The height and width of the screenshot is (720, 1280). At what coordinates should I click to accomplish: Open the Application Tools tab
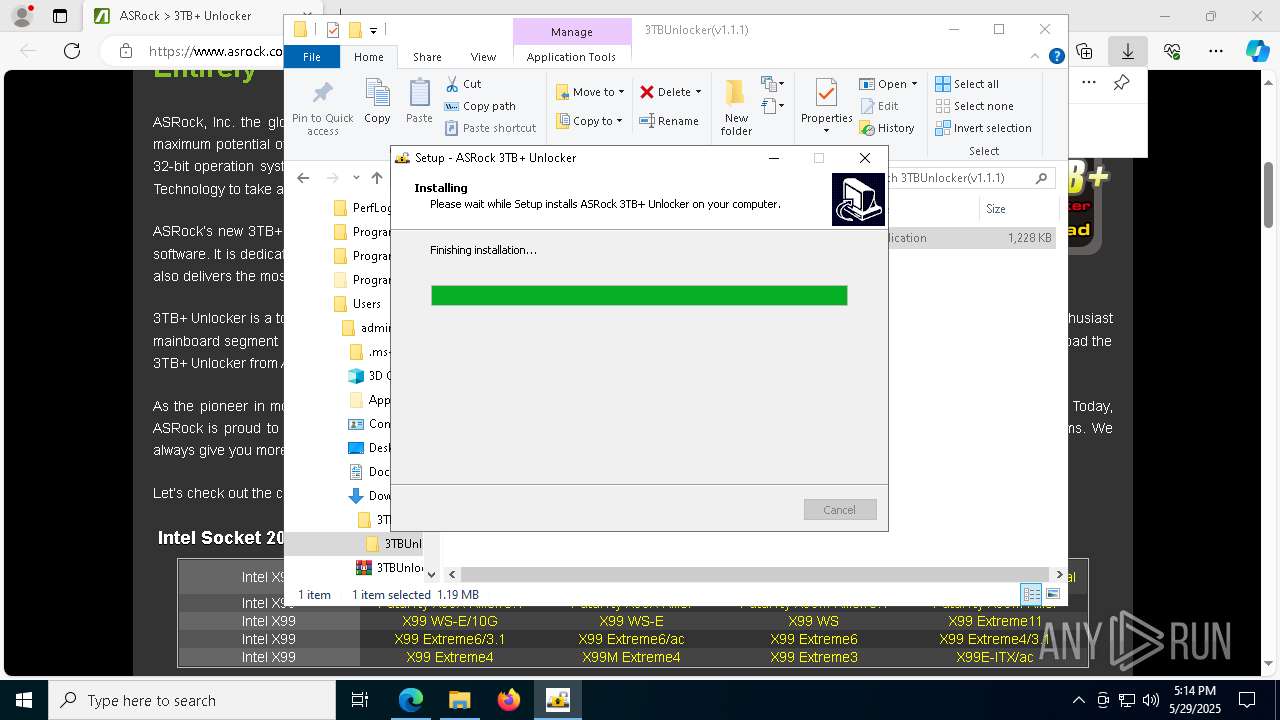[x=571, y=57]
